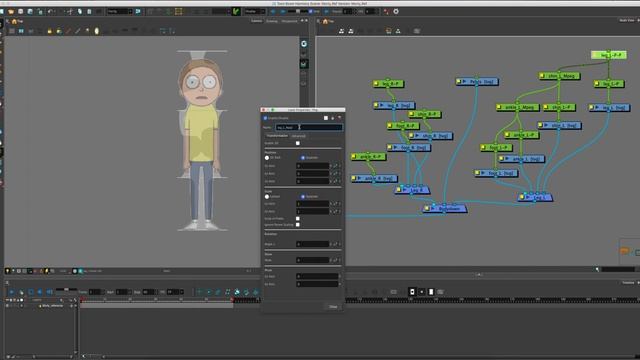Open the Advanced tab in Layer Properties
The height and width of the screenshot is (360, 640).
coord(298,136)
